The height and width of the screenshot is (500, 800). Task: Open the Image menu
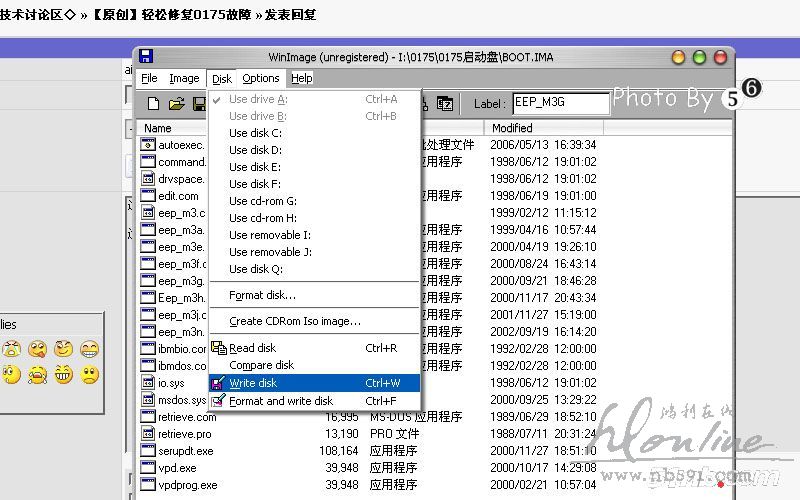(x=184, y=78)
